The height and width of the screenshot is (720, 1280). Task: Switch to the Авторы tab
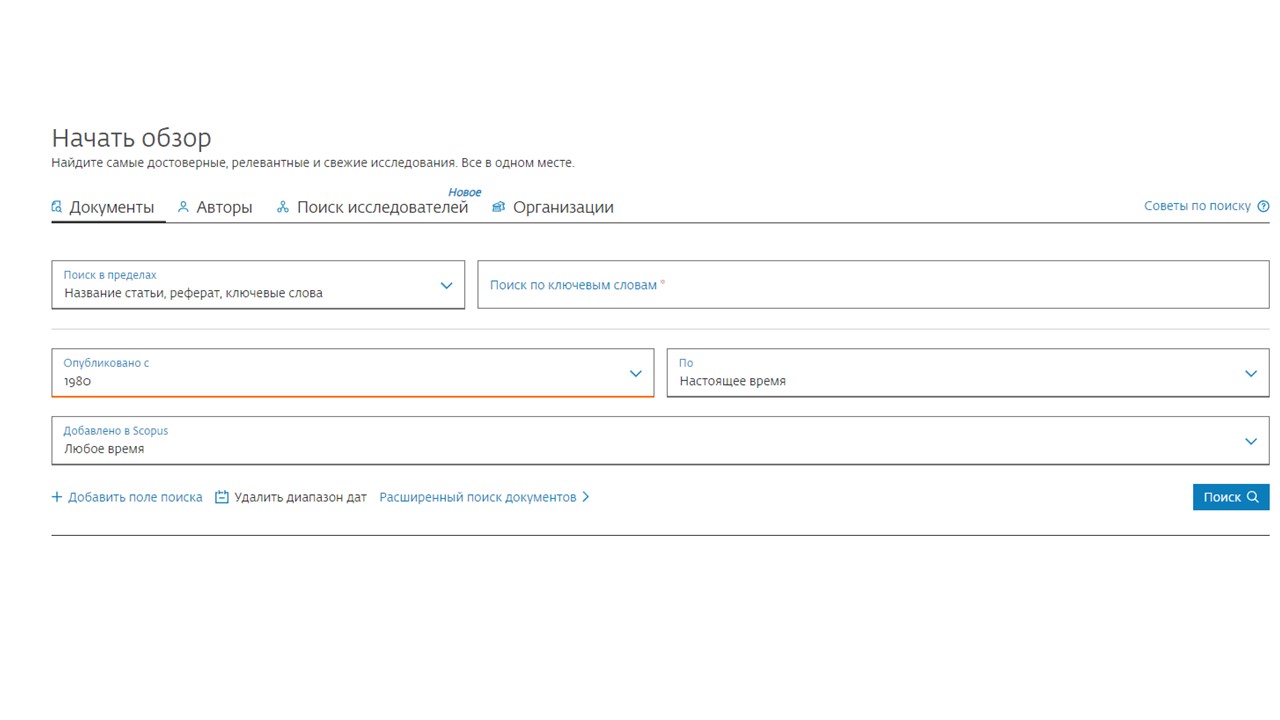pos(224,207)
